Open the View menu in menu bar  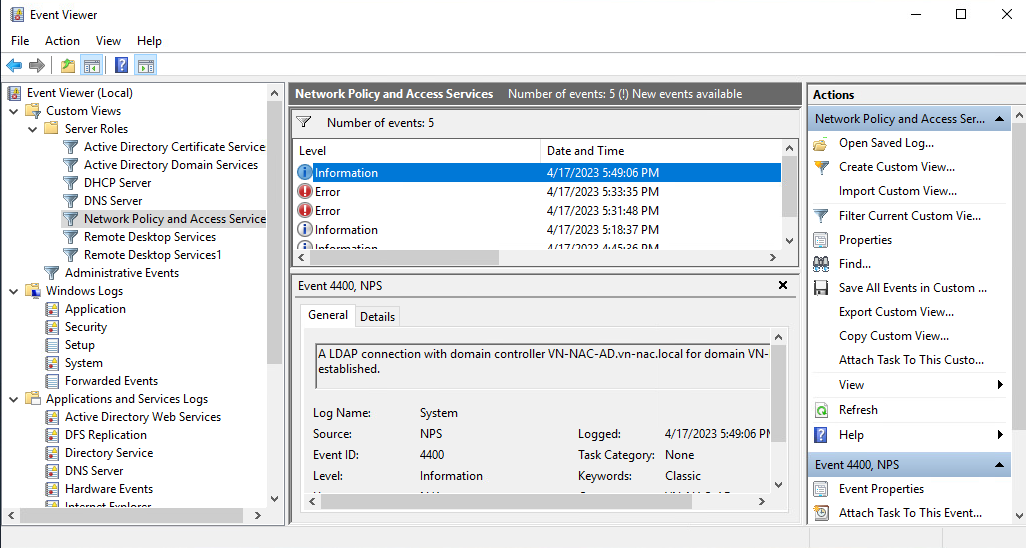pos(108,41)
